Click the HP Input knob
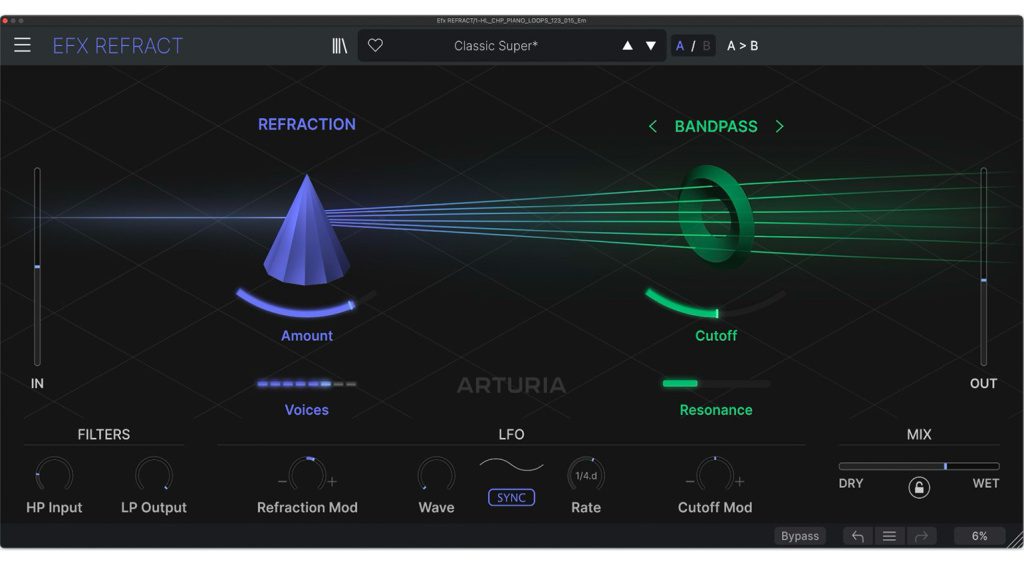The width and height of the screenshot is (1024, 565). (x=54, y=475)
